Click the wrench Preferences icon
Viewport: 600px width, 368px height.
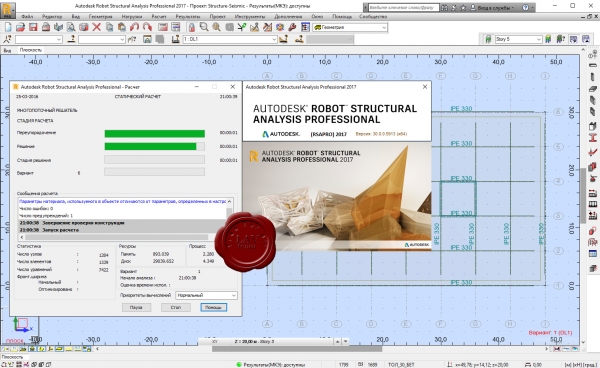pos(293,27)
